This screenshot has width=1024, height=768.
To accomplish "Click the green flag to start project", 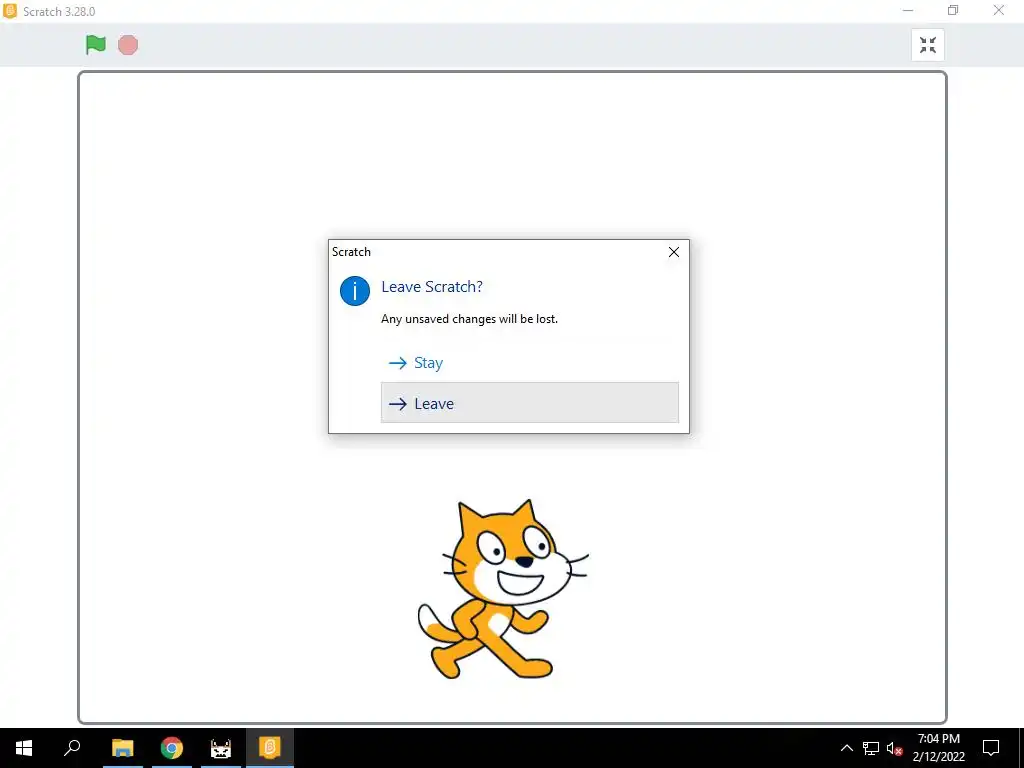I will pyautogui.click(x=95, y=44).
